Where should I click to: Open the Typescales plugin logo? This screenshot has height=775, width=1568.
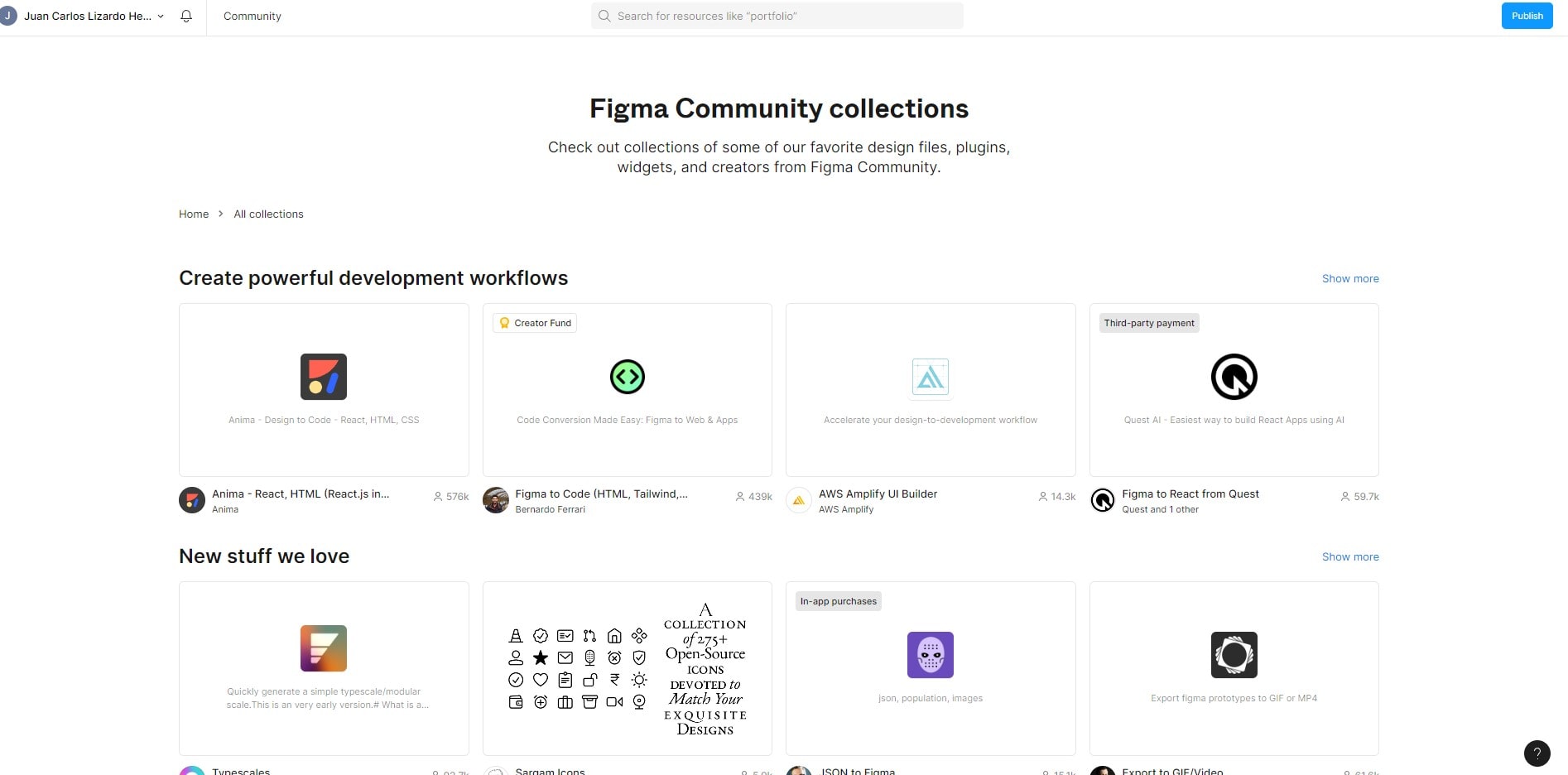(x=324, y=648)
